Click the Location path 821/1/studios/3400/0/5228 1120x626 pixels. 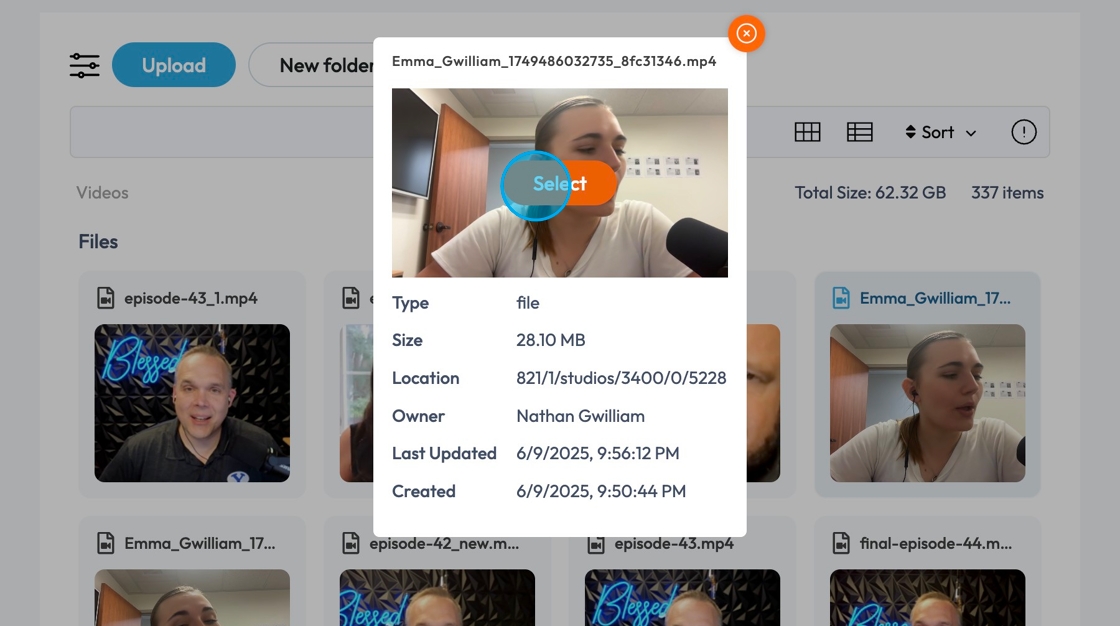coord(621,378)
